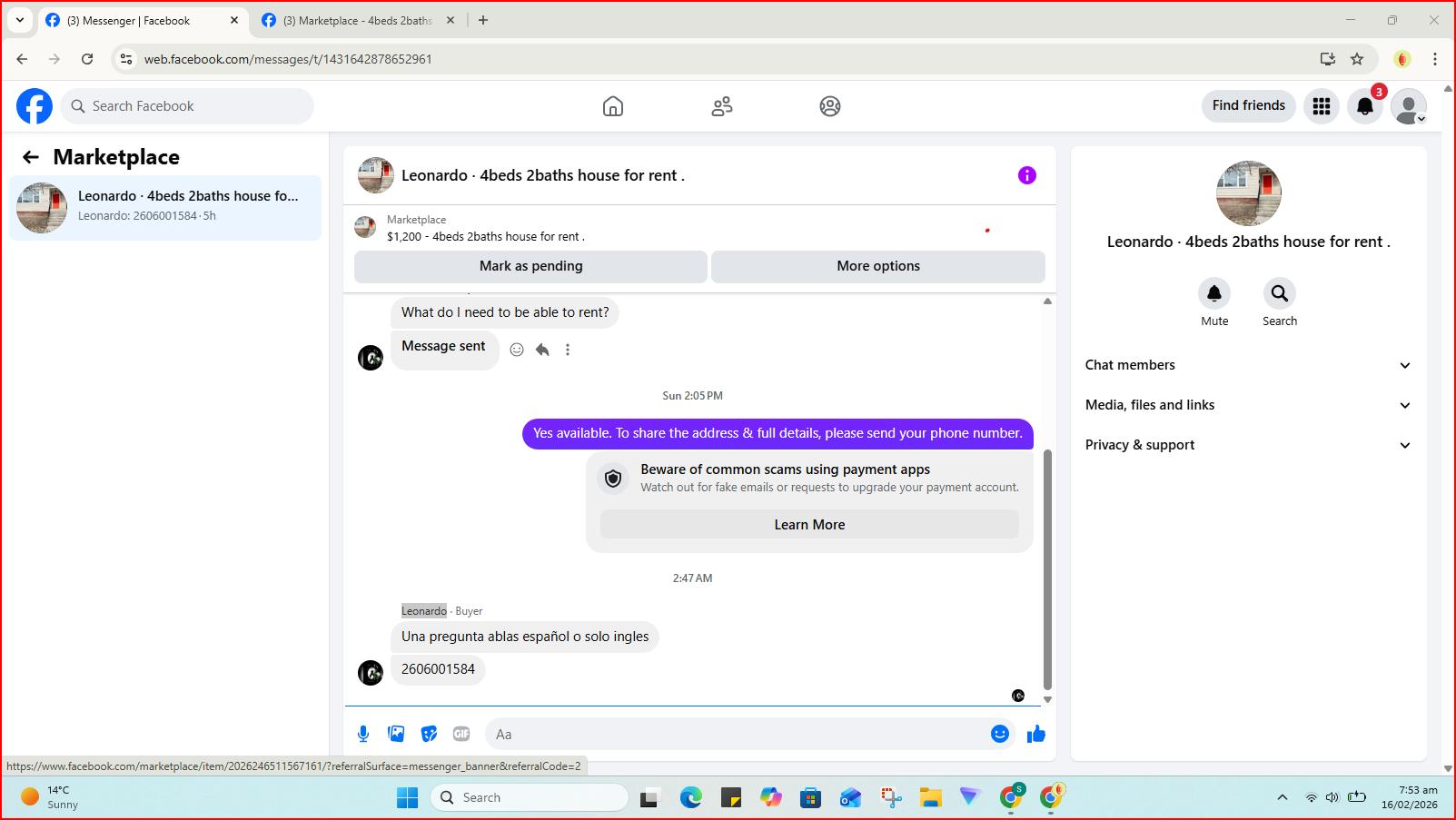The image size is (1456, 820).
Task: Toggle conversation information purple icon
Action: tap(1027, 175)
